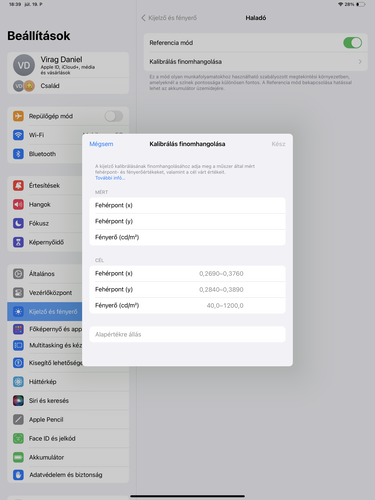Tap Alapértékre állás reset button

187,334
